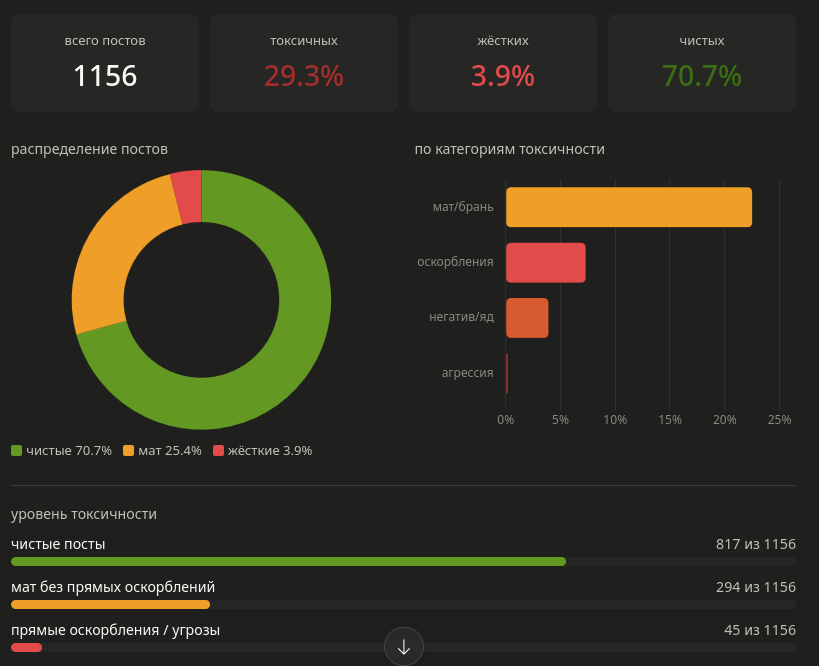Select the orange мат legend swatch
This screenshot has width=819, height=666.
pos(128,450)
